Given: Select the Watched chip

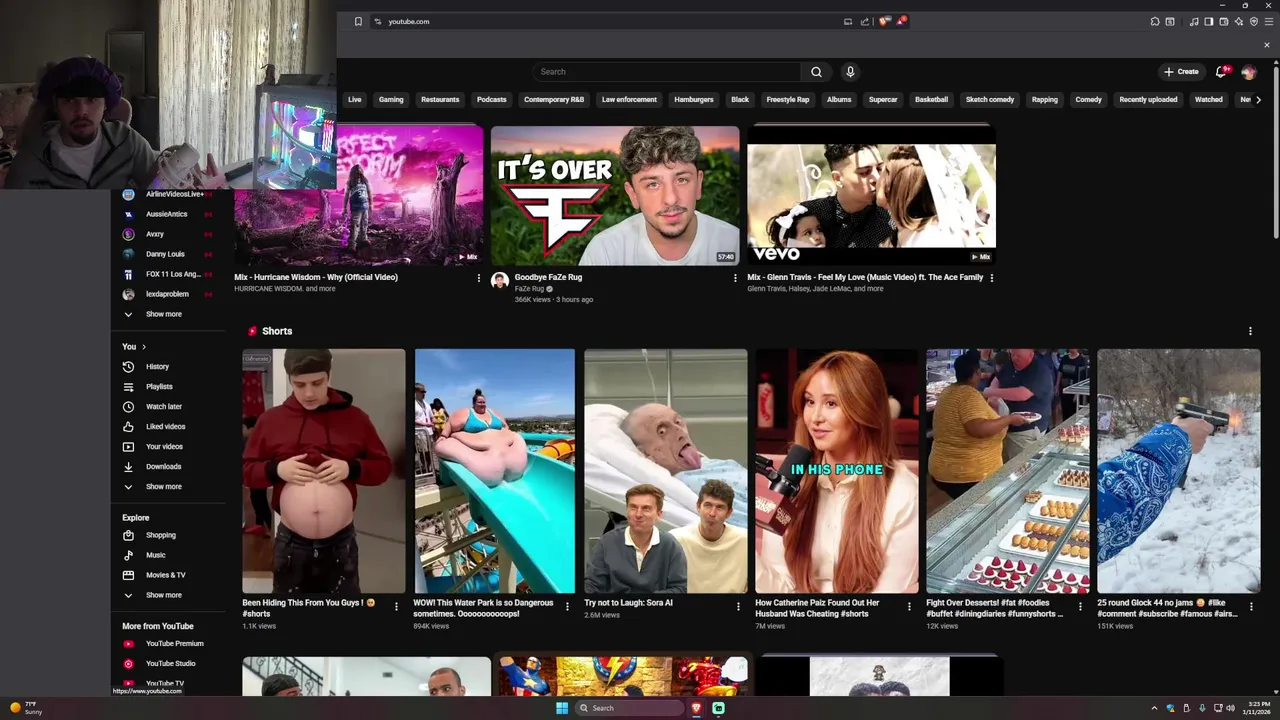Looking at the screenshot, I should [1209, 100].
